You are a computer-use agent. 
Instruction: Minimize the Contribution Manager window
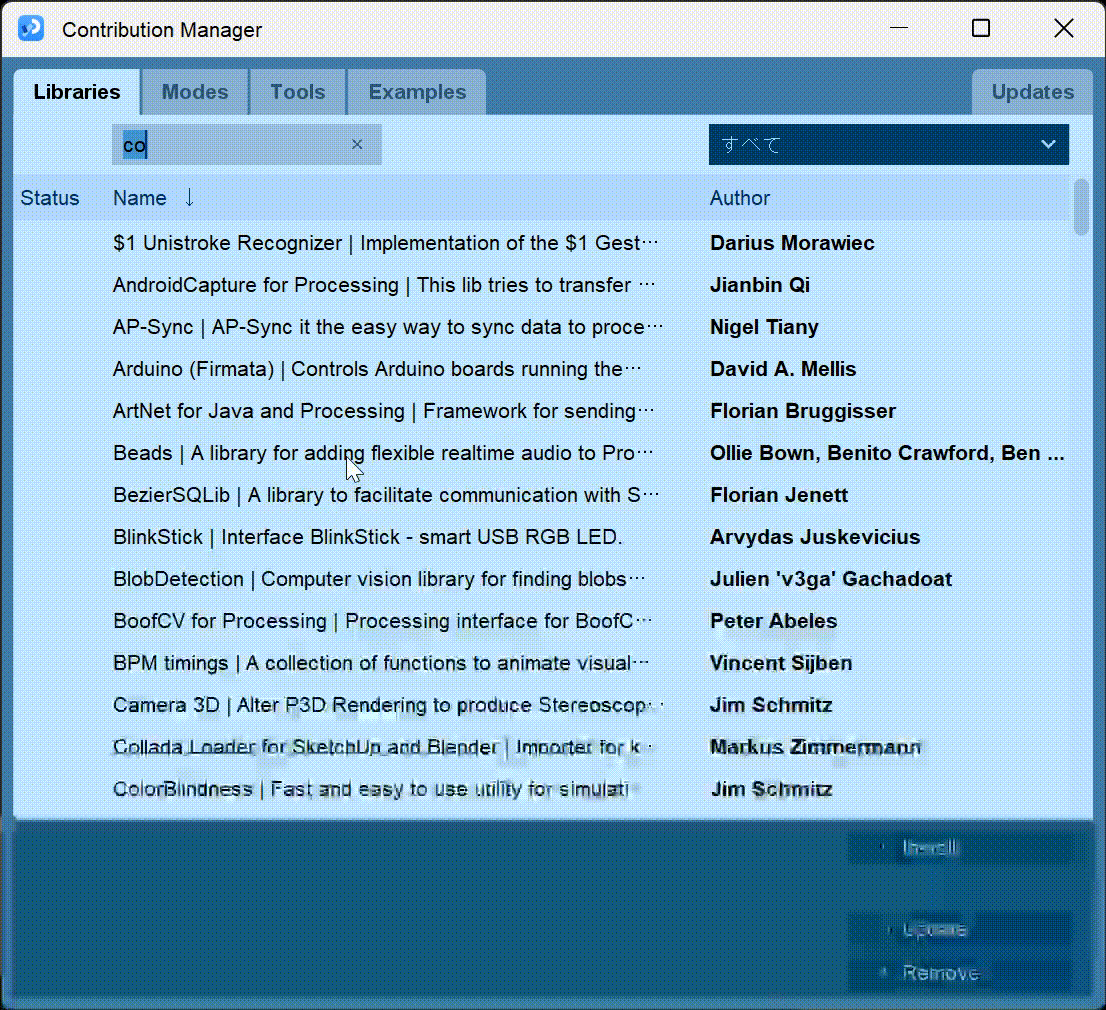[899, 28]
